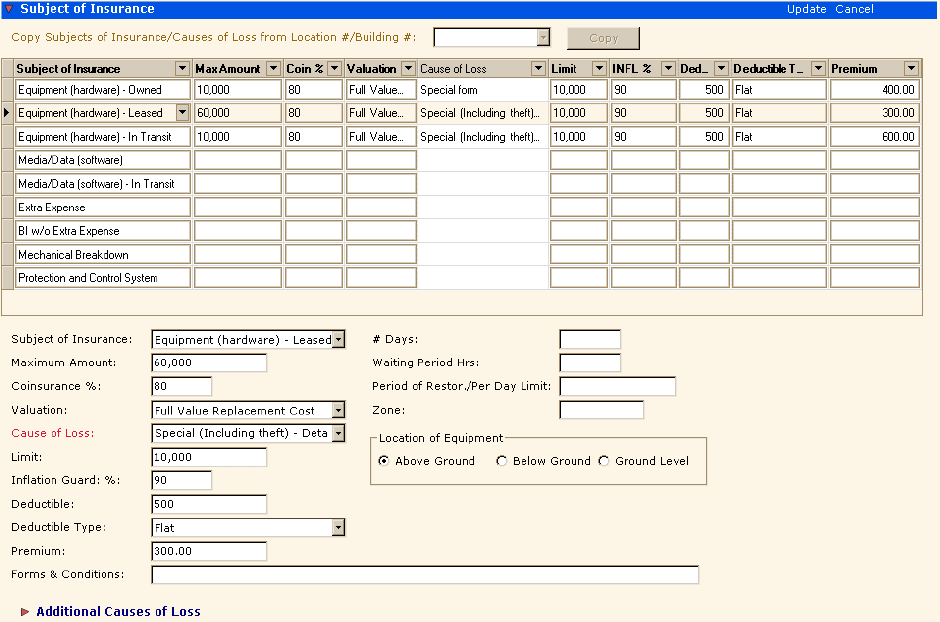Open the Deductible T column filter arrow
The image size is (940, 622).
pyautogui.click(x=817, y=68)
